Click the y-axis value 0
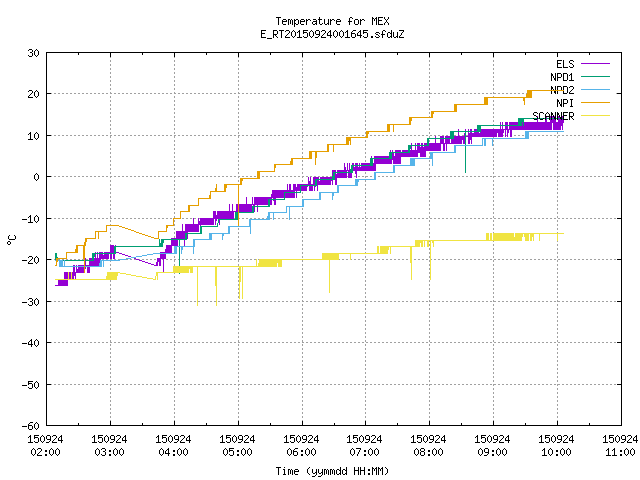 [37, 177]
